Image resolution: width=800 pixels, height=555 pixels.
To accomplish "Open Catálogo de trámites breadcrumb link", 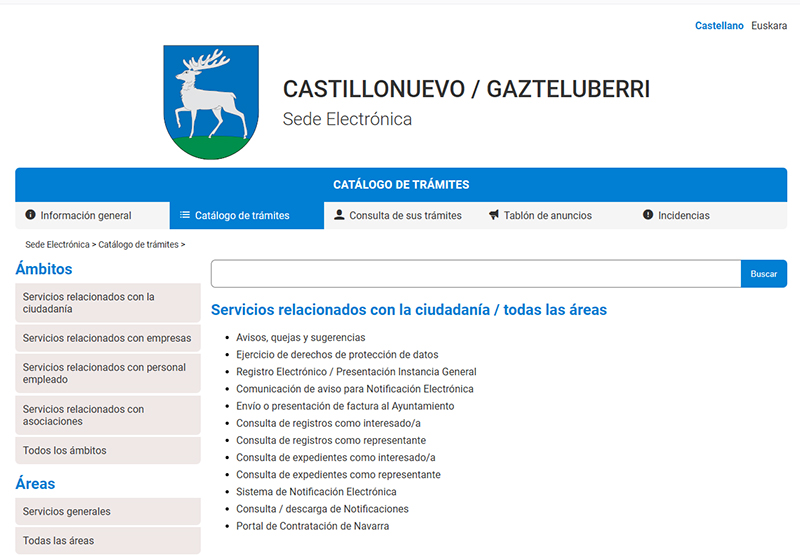I will pyautogui.click(x=138, y=245).
